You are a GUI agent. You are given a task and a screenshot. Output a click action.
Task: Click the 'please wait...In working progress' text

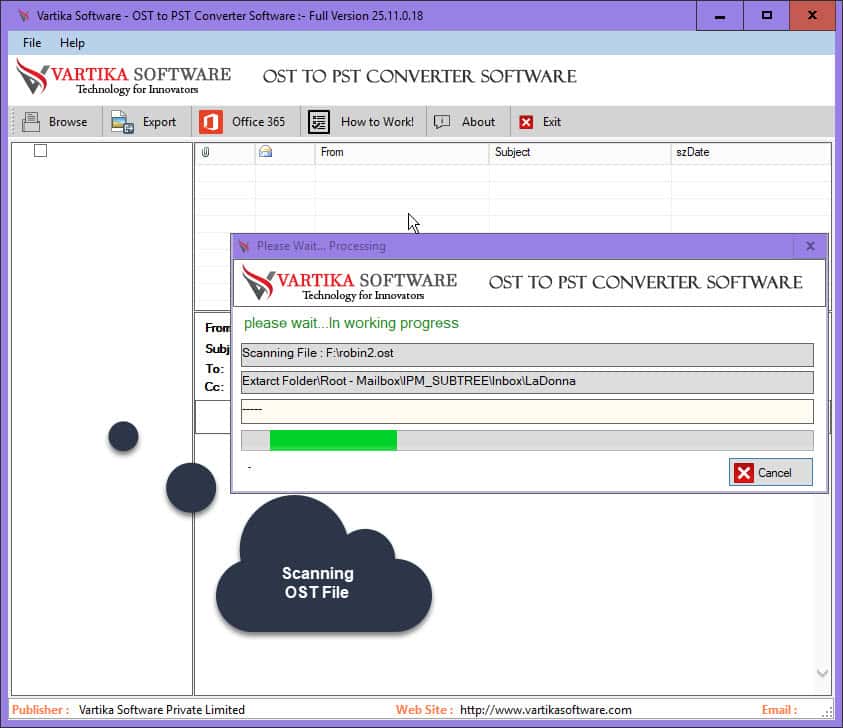tap(351, 323)
